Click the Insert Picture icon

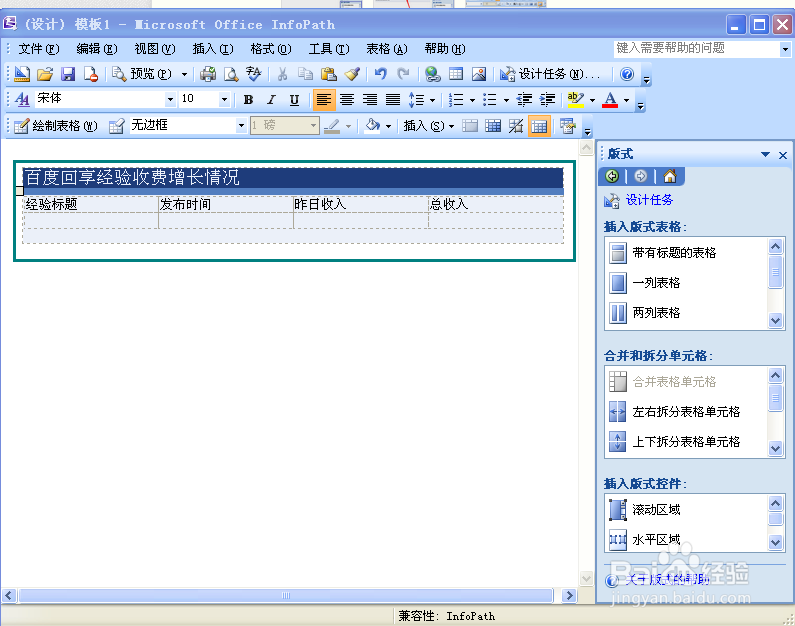tap(479, 75)
